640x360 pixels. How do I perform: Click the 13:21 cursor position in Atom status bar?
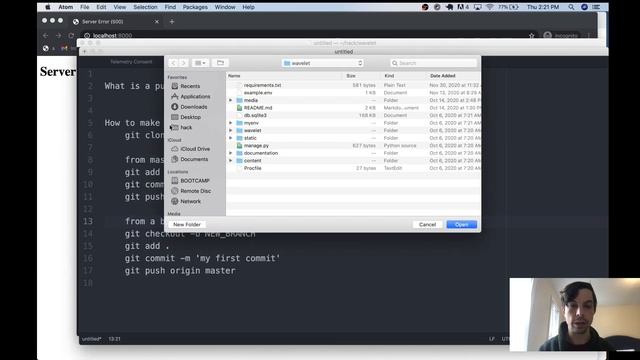tap(114, 339)
